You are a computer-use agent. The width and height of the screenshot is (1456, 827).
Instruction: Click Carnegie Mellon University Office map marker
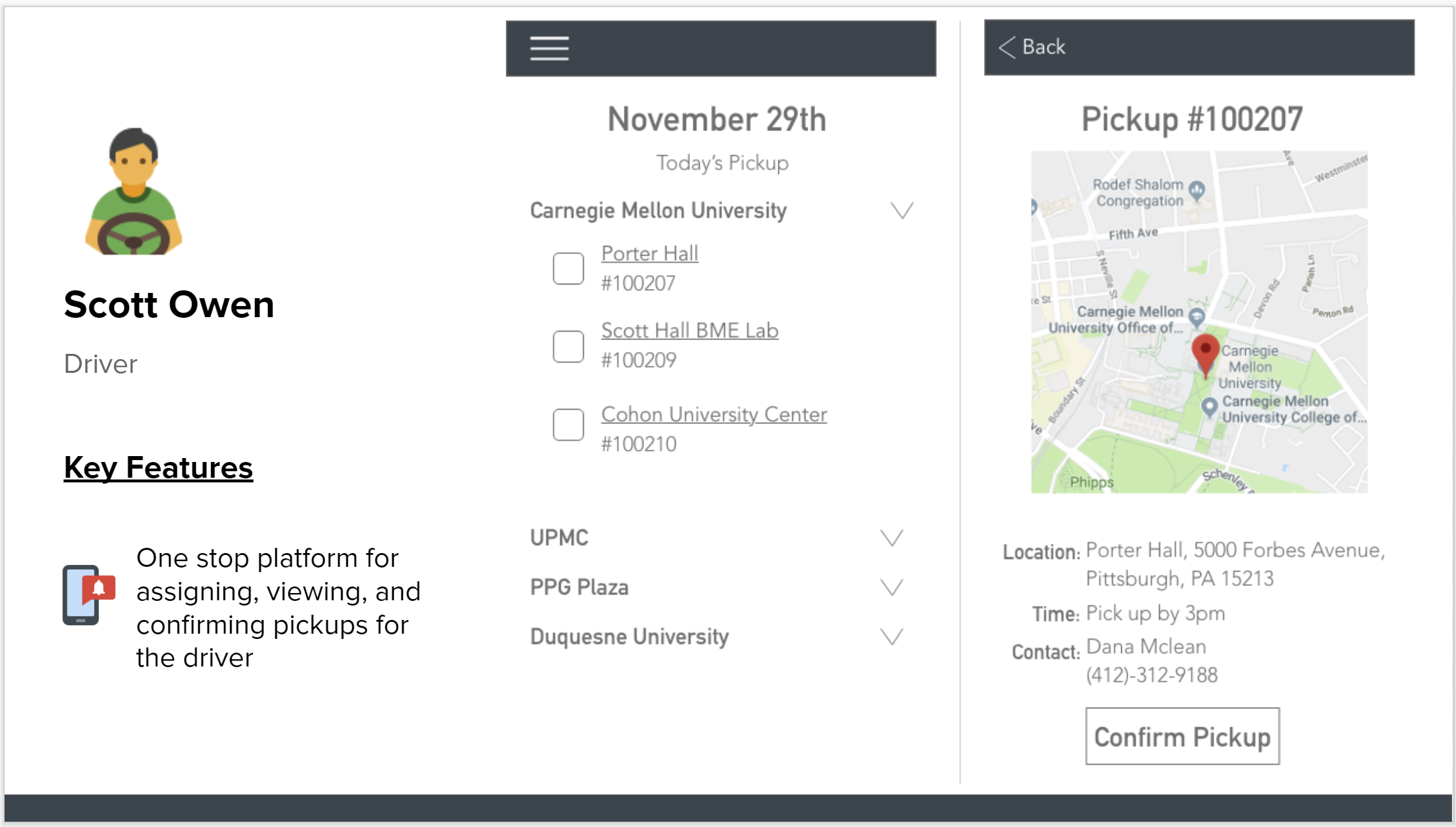pyautogui.click(x=1197, y=317)
